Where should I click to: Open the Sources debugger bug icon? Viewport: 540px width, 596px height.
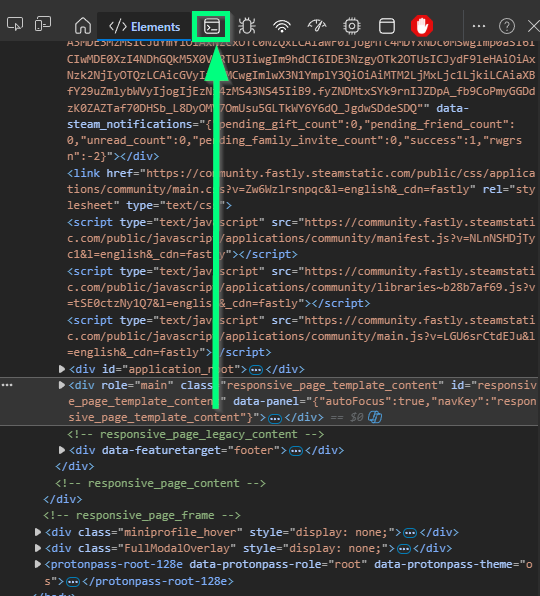(247, 26)
